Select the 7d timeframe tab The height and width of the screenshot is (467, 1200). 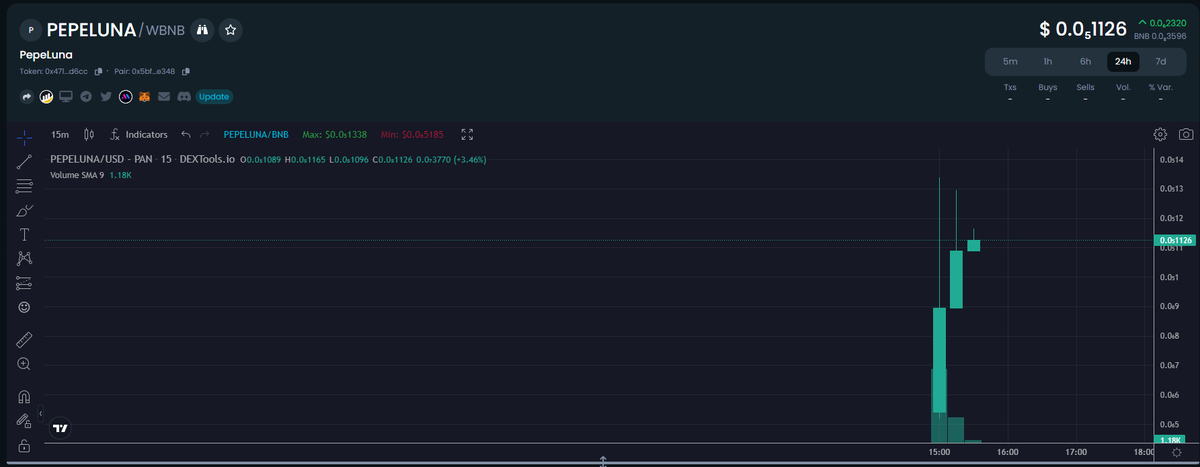(x=1160, y=61)
